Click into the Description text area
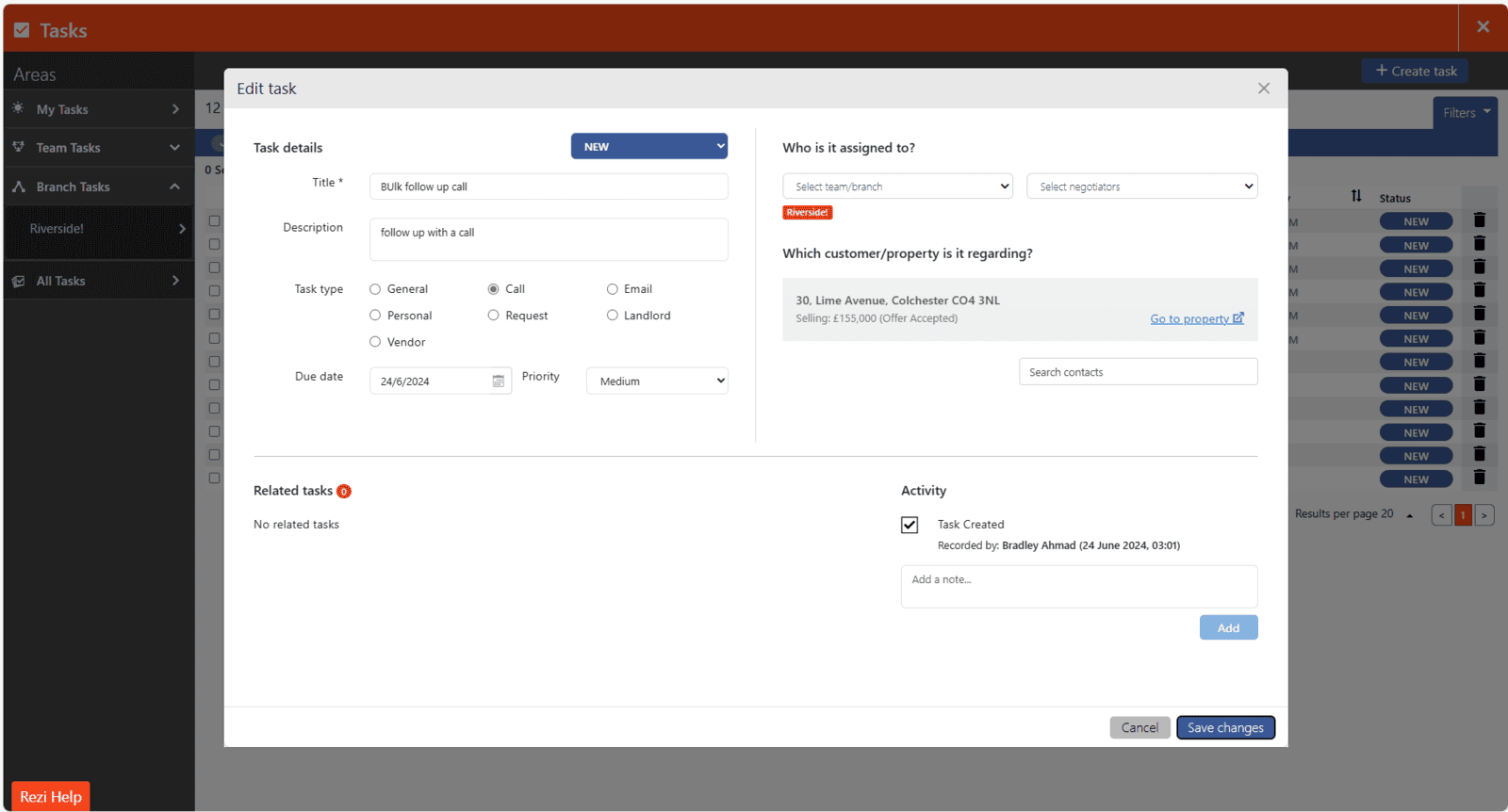 pos(549,239)
